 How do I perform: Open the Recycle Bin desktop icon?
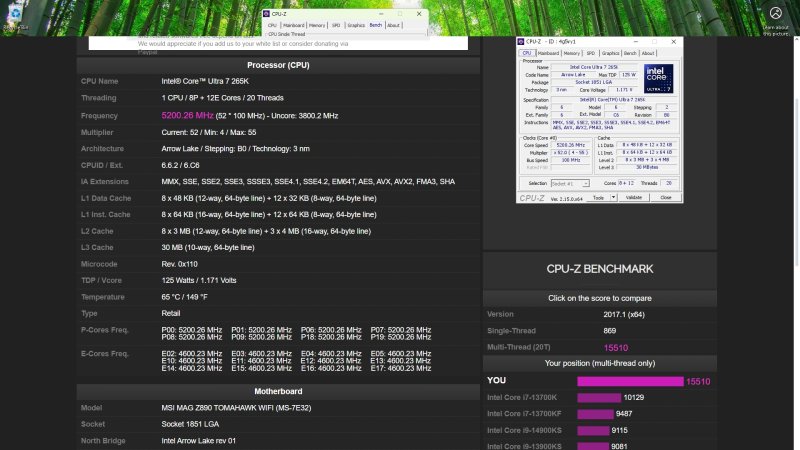click(15, 14)
